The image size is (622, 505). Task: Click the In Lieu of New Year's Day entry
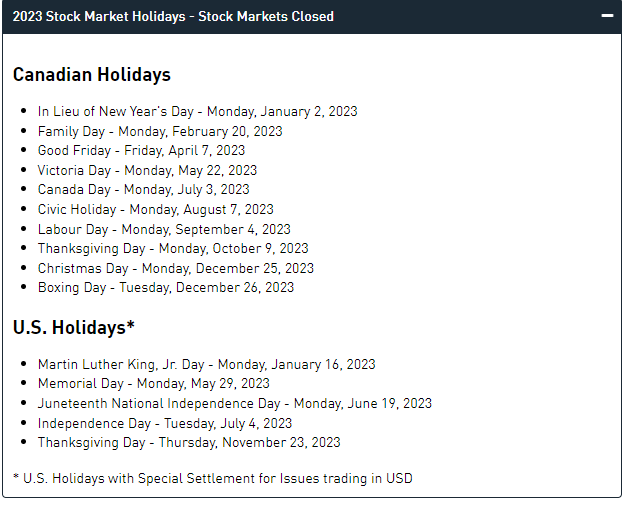click(197, 112)
